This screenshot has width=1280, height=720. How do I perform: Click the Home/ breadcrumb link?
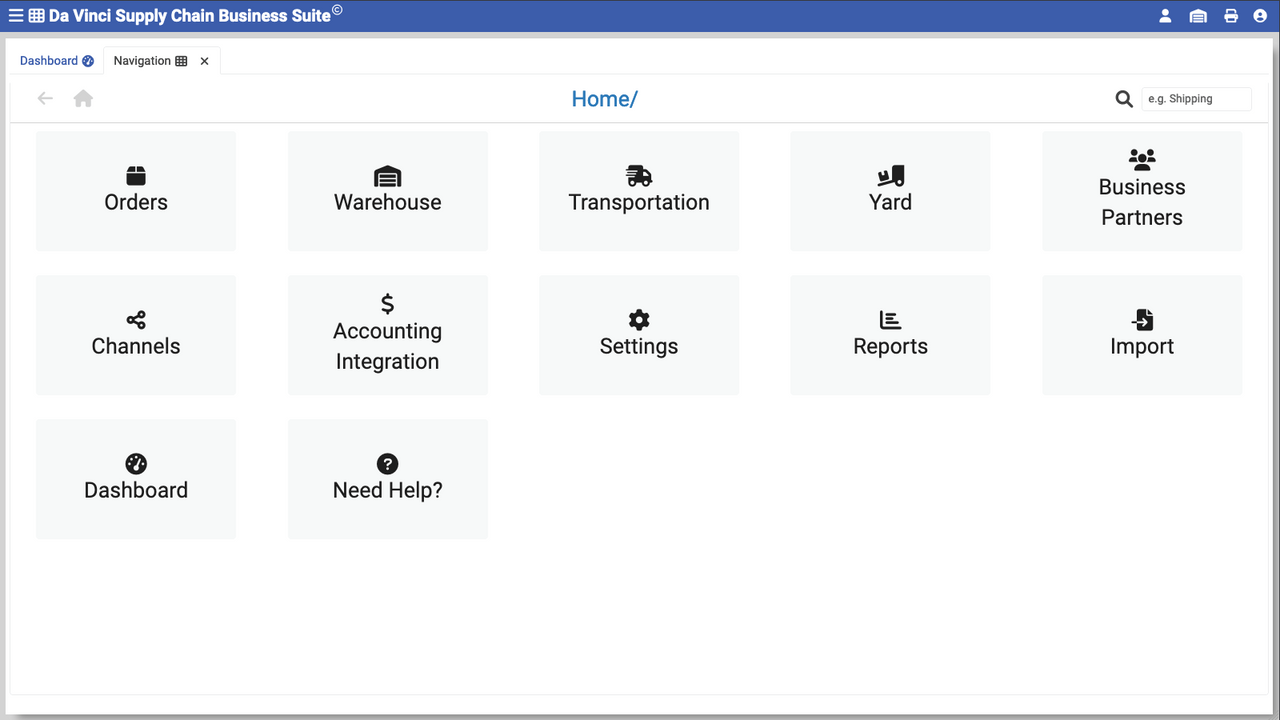click(604, 98)
